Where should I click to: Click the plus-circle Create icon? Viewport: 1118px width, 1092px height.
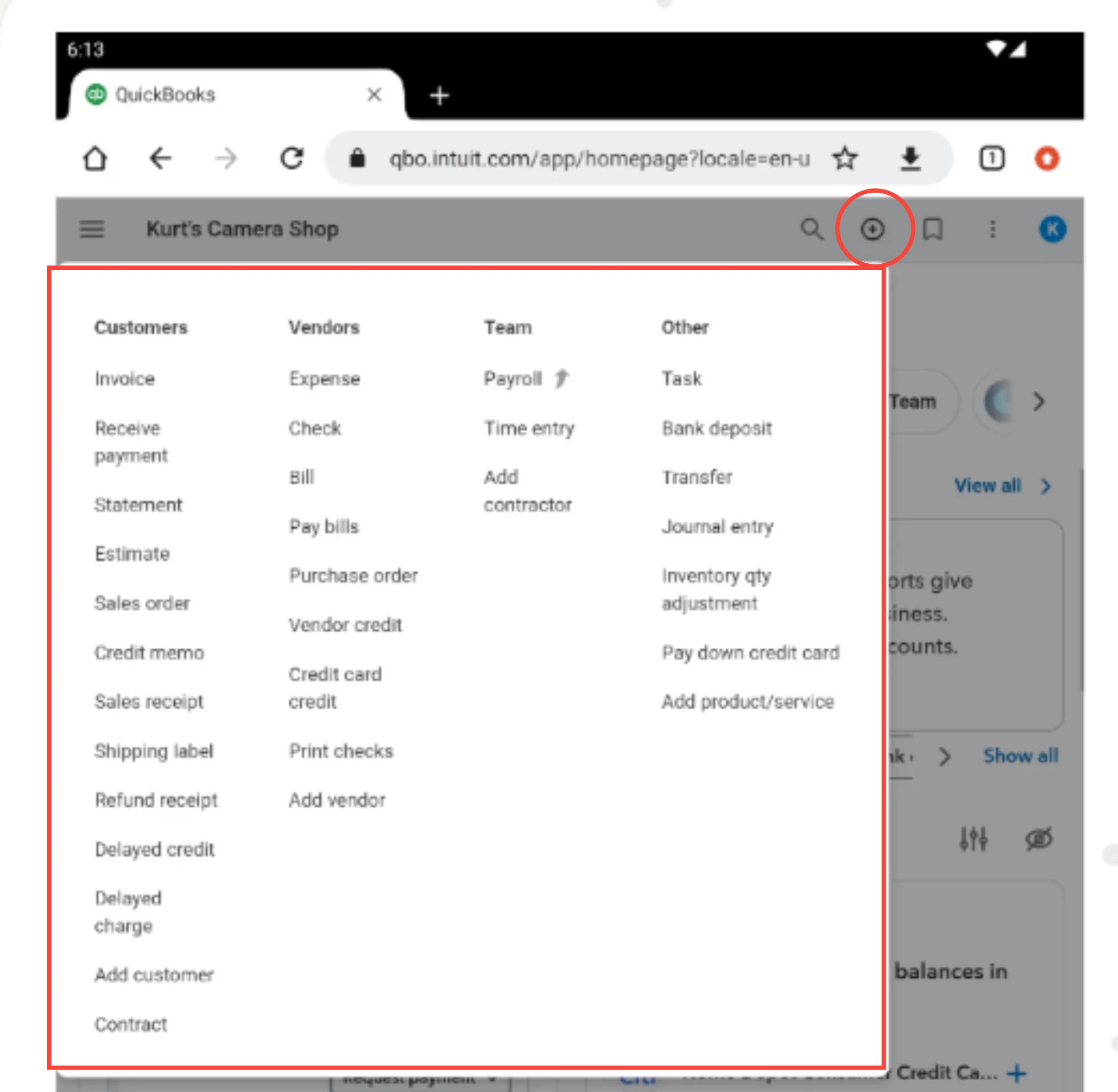click(872, 230)
